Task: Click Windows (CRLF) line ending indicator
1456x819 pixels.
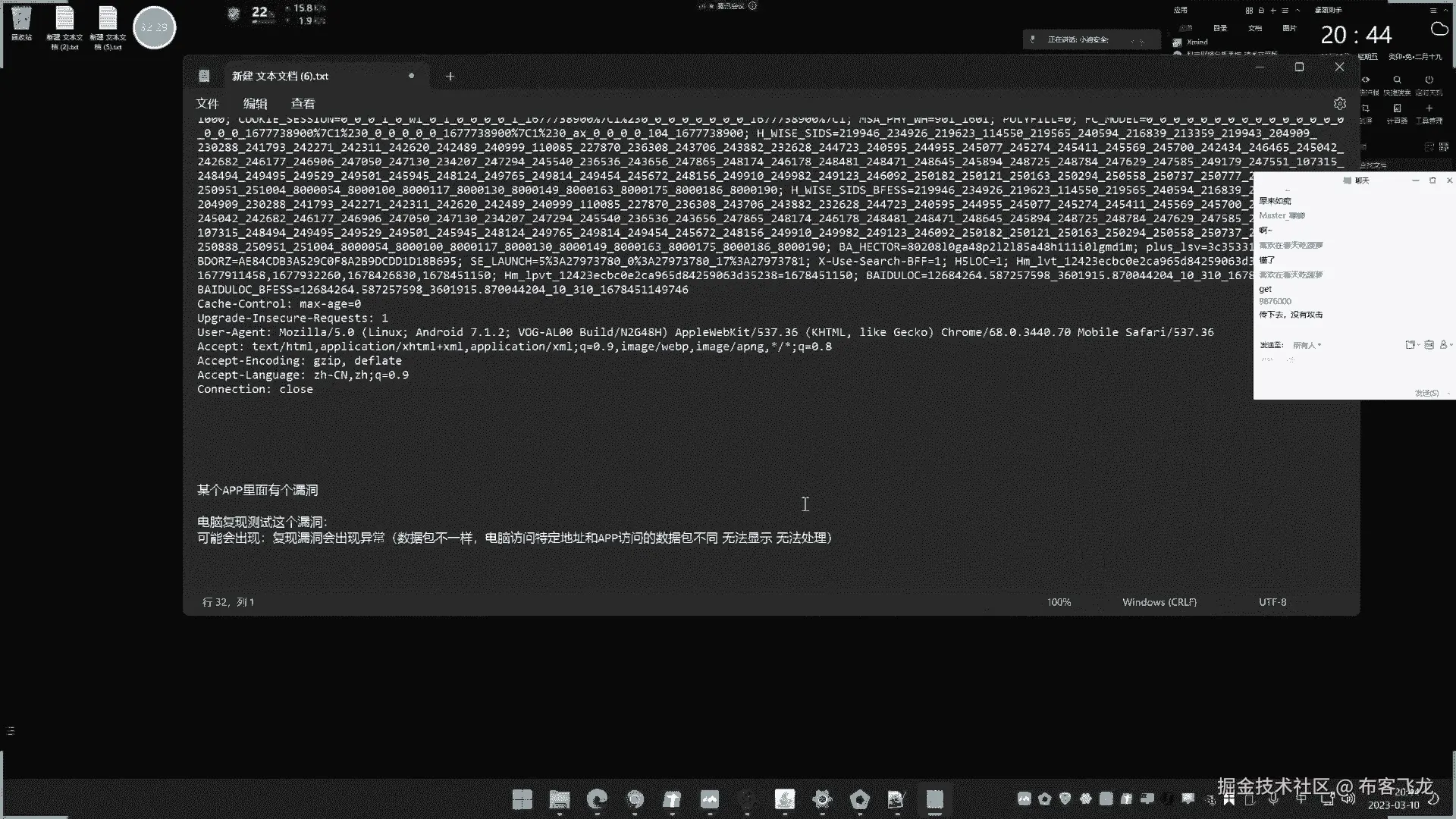Action: point(1159,602)
